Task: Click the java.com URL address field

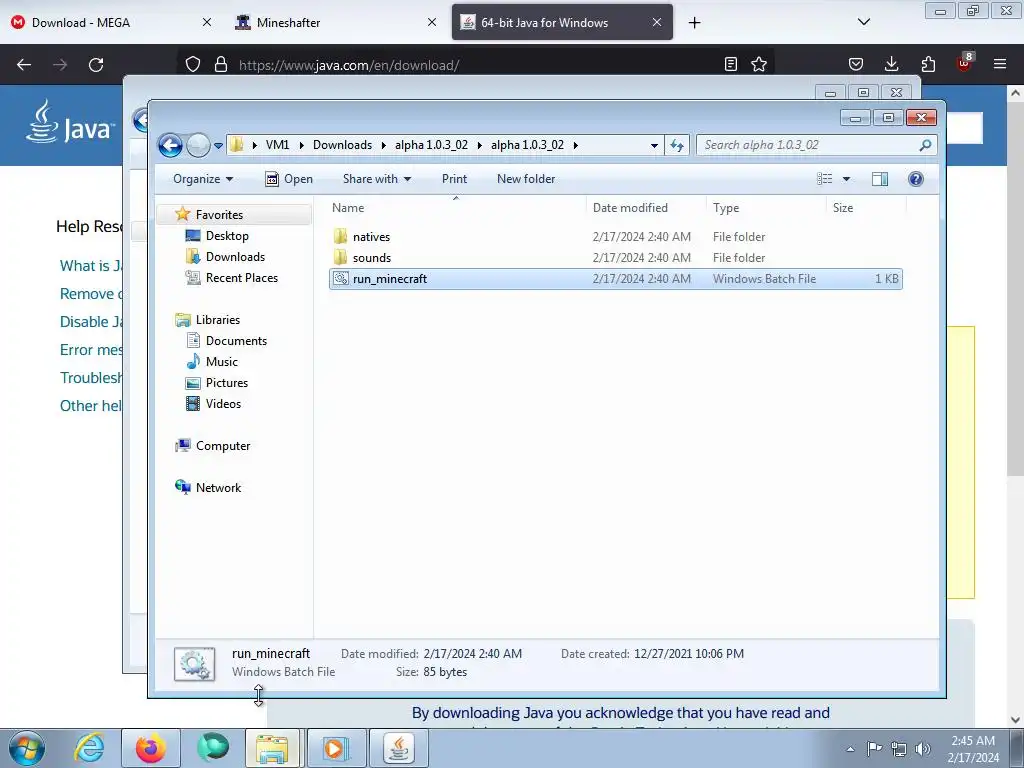Action: pos(349,65)
